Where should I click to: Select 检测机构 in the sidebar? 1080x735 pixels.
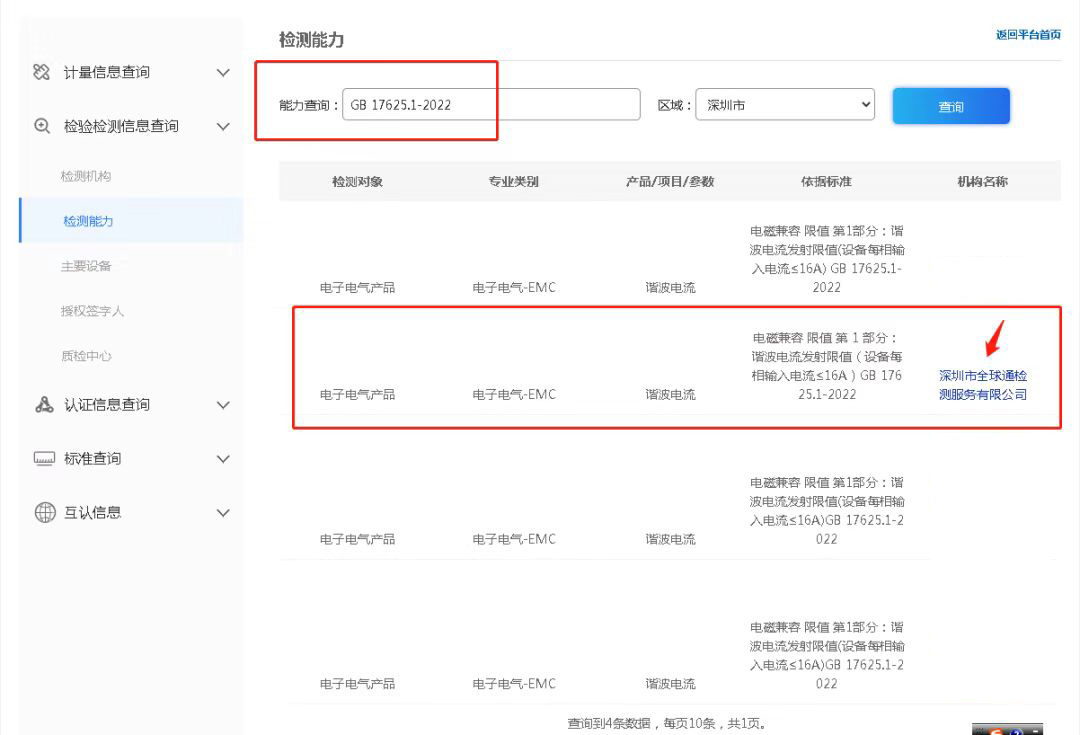(x=86, y=176)
